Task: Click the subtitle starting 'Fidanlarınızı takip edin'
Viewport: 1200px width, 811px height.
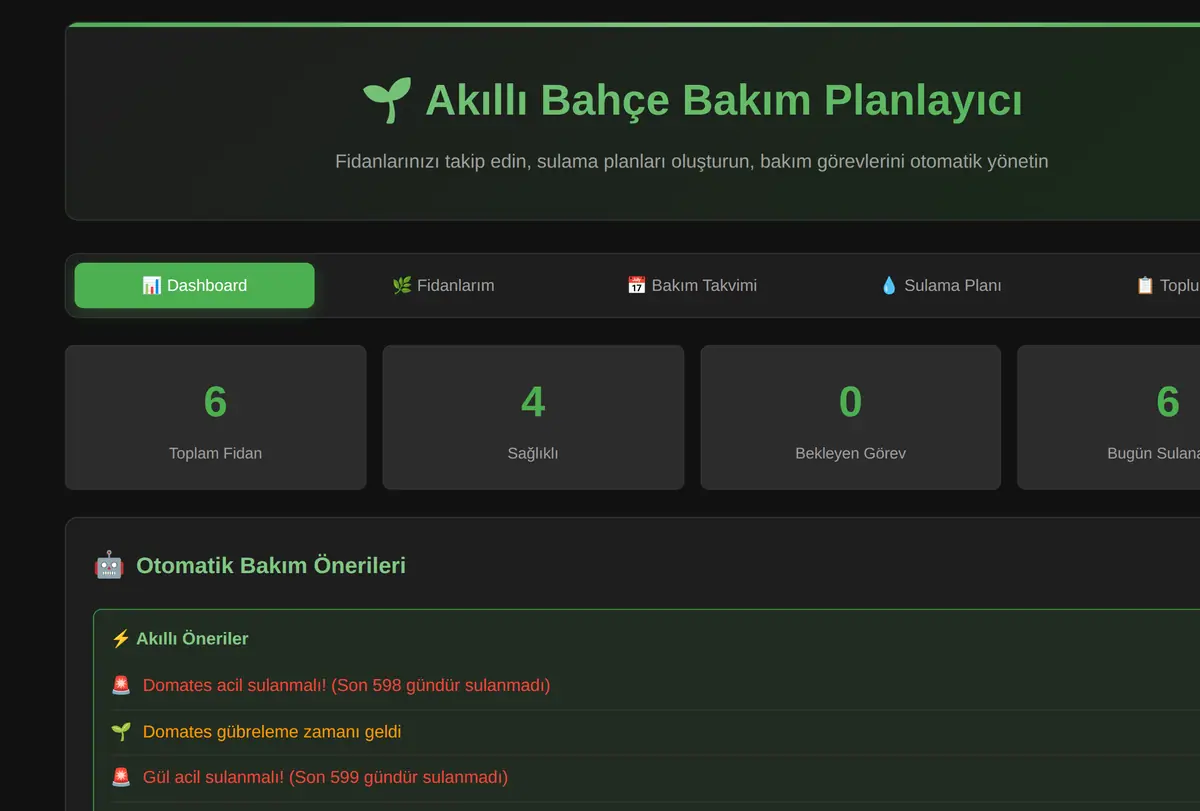Action: tap(692, 161)
